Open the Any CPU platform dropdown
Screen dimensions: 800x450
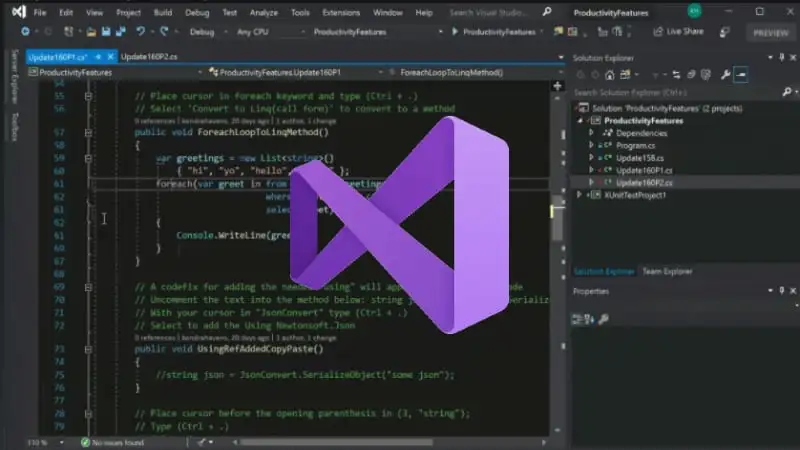[270, 32]
